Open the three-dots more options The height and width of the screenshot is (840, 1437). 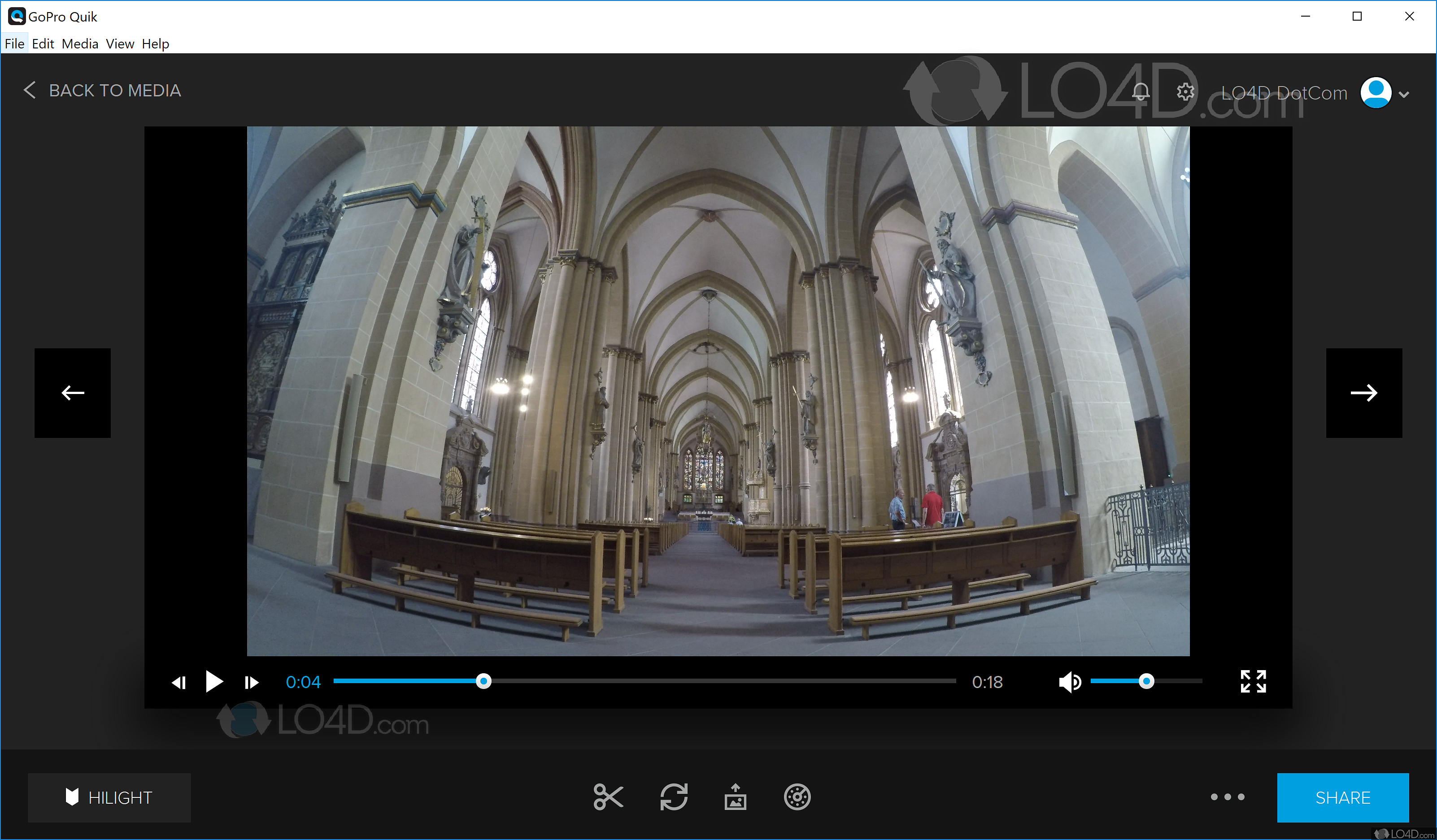click(1227, 797)
